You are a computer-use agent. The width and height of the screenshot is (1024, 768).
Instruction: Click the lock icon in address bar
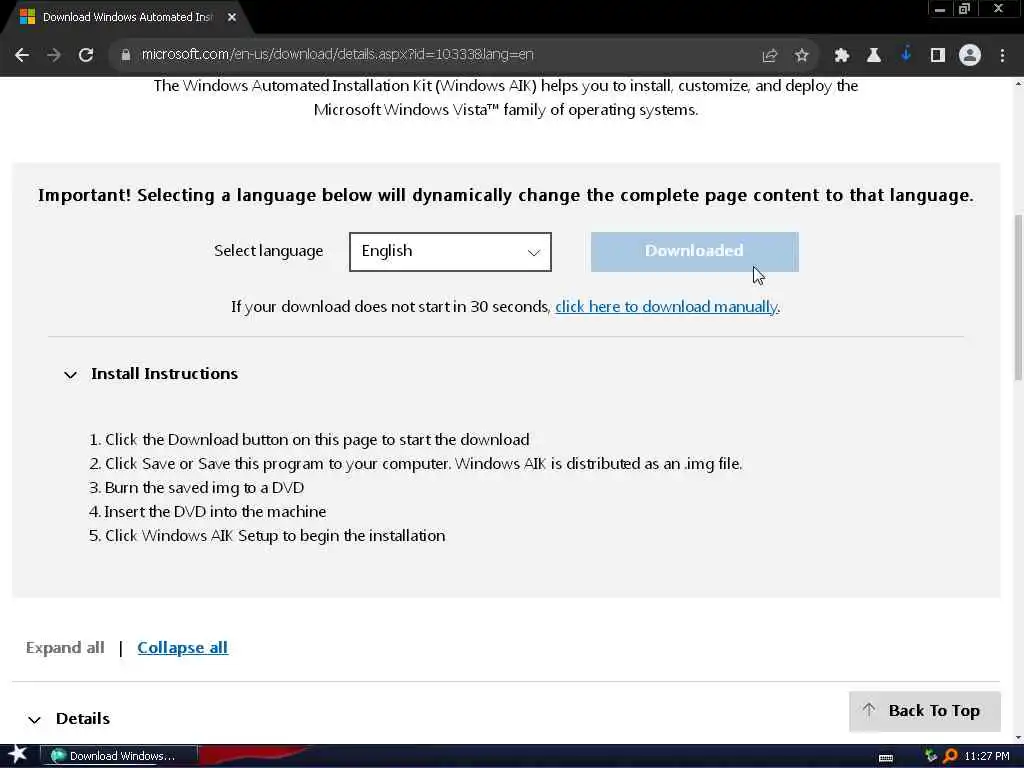tap(126, 55)
